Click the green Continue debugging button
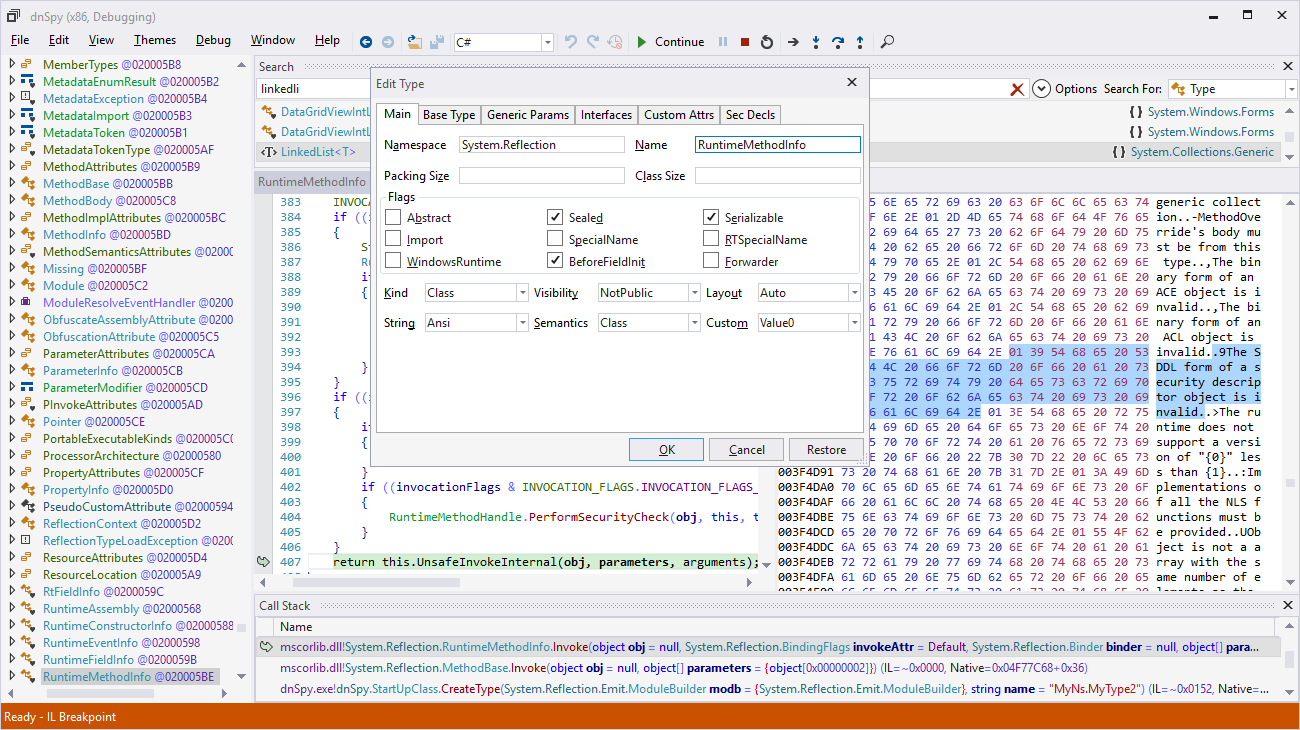This screenshot has height=730, width=1300. pyautogui.click(x=671, y=42)
